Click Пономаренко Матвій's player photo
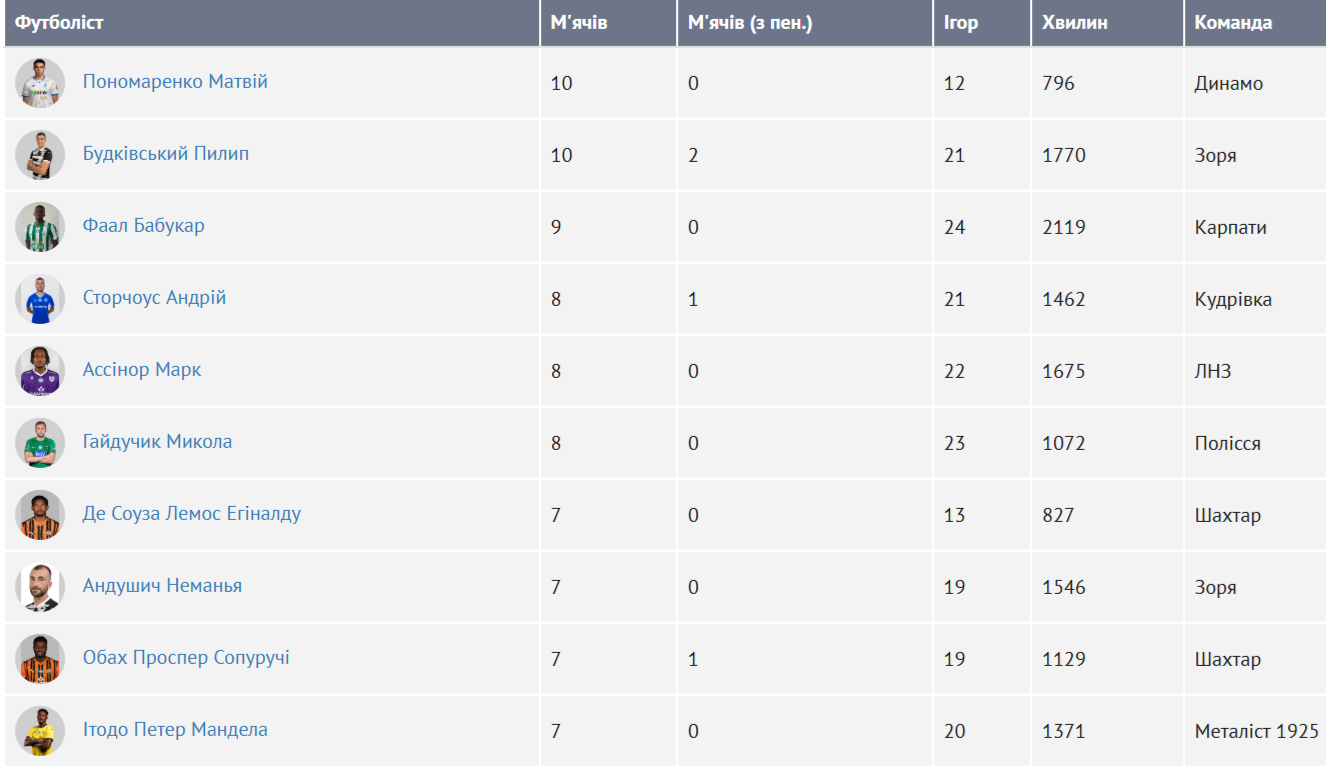Viewport: 1326px width, 768px height. pos(40,83)
